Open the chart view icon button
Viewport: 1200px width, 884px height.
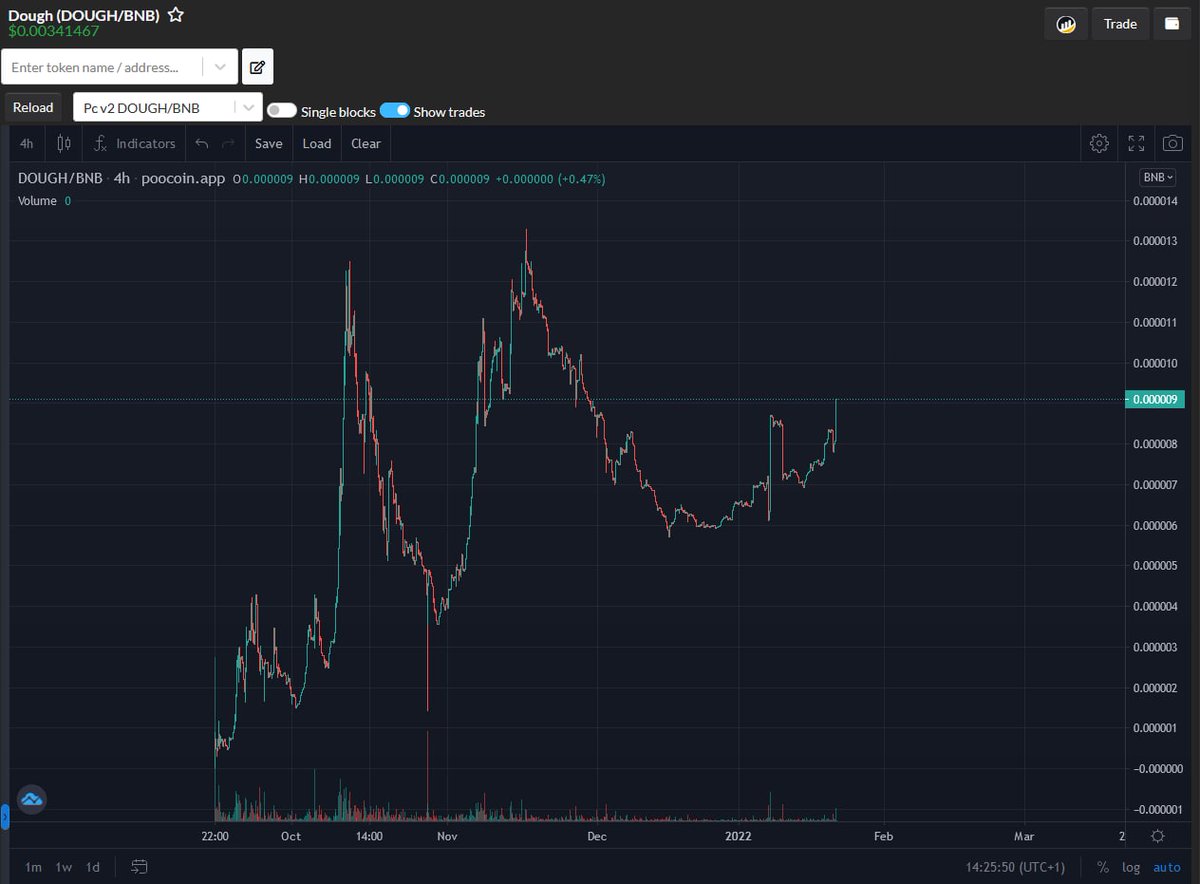(x=1066, y=24)
